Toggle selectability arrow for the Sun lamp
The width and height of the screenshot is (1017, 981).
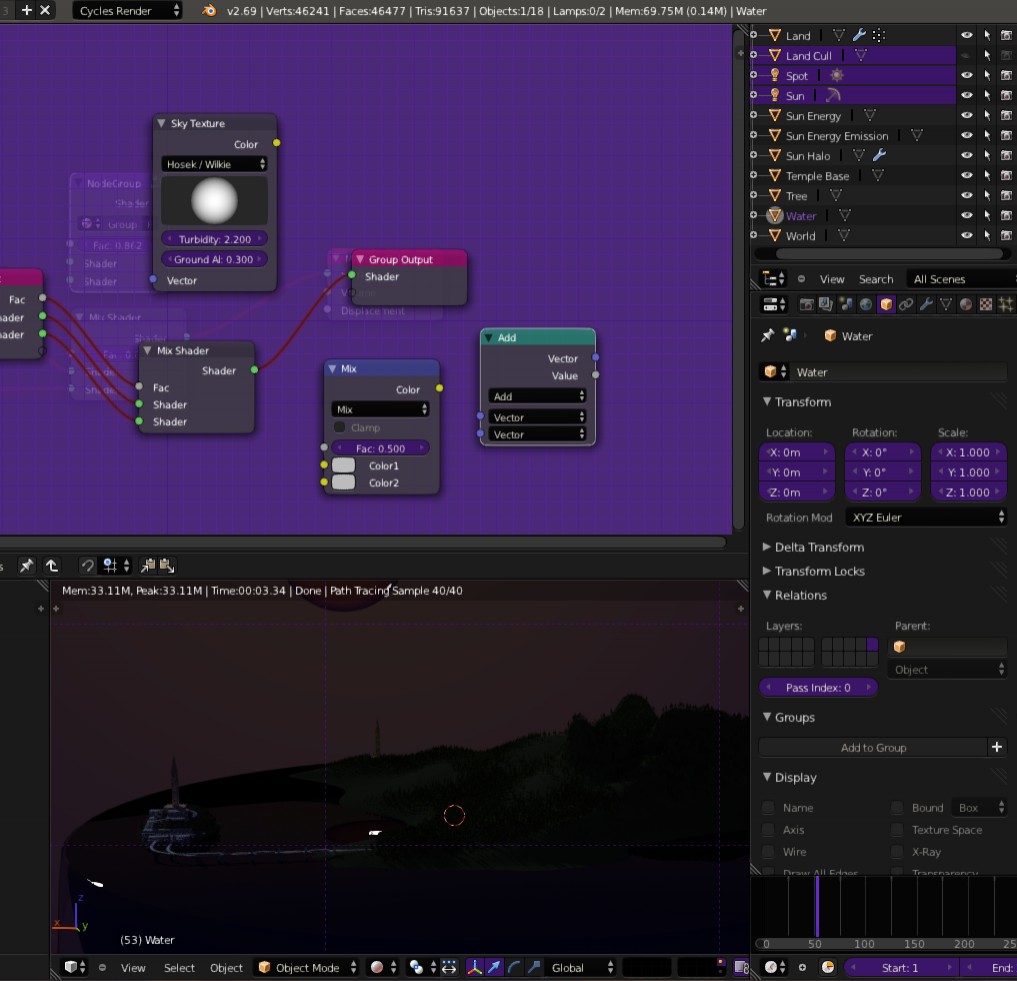(x=988, y=96)
